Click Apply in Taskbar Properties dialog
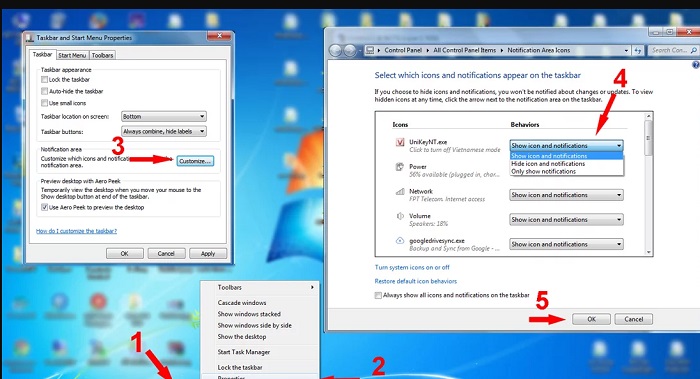 [x=208, y=254]
